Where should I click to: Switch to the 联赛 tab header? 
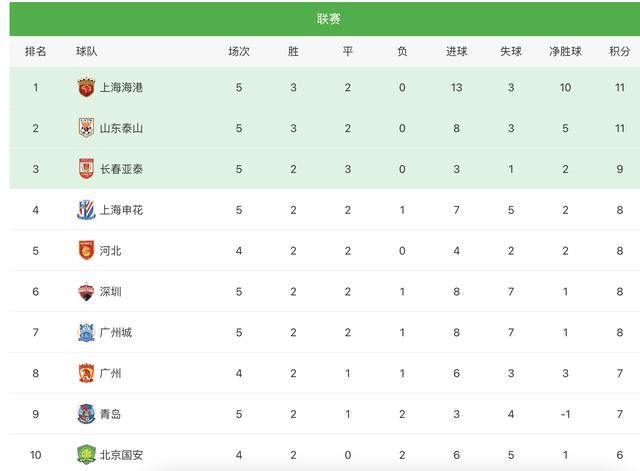click(328, 19)
